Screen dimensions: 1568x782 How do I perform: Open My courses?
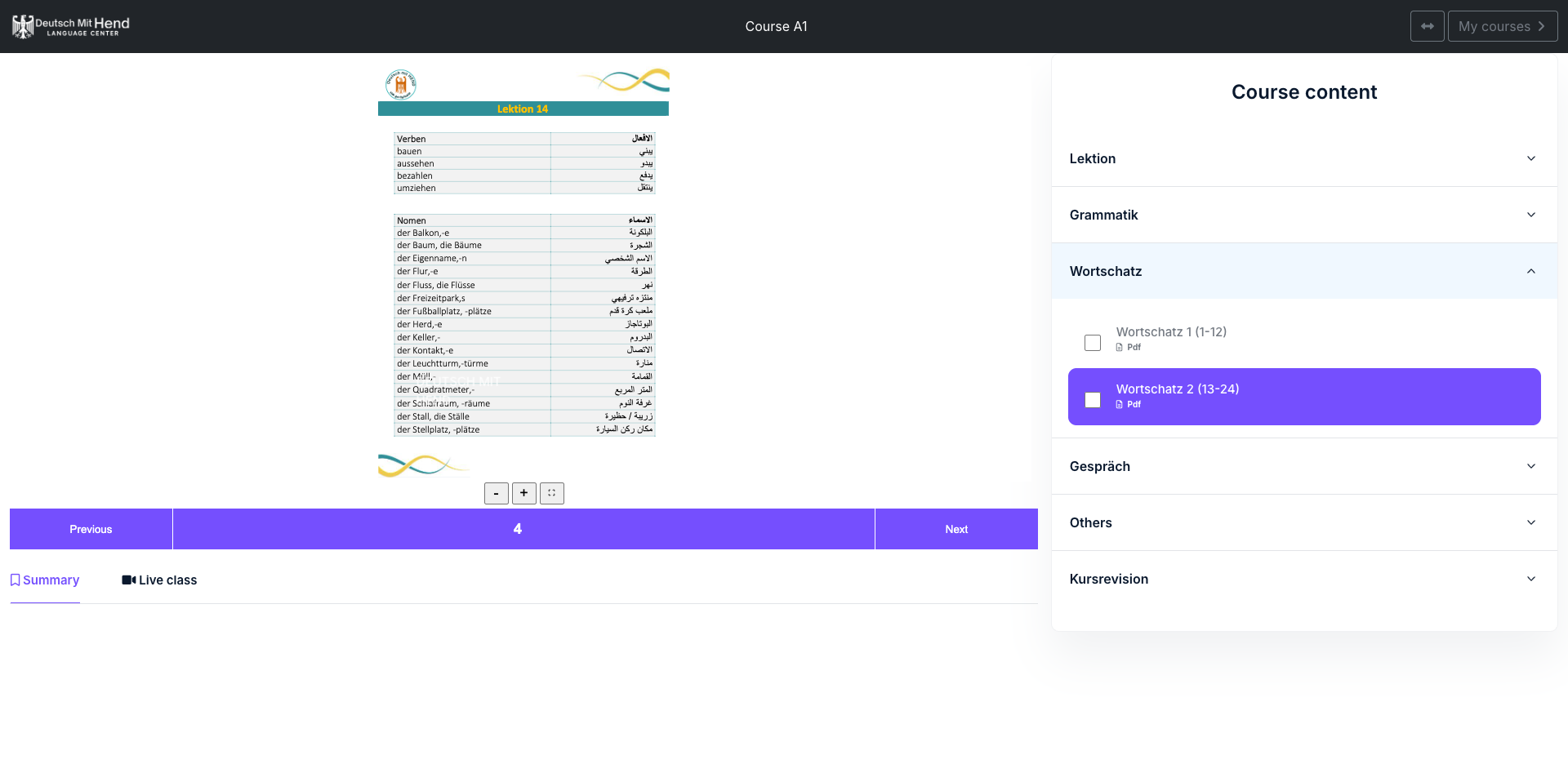[x=1502, y=26]
